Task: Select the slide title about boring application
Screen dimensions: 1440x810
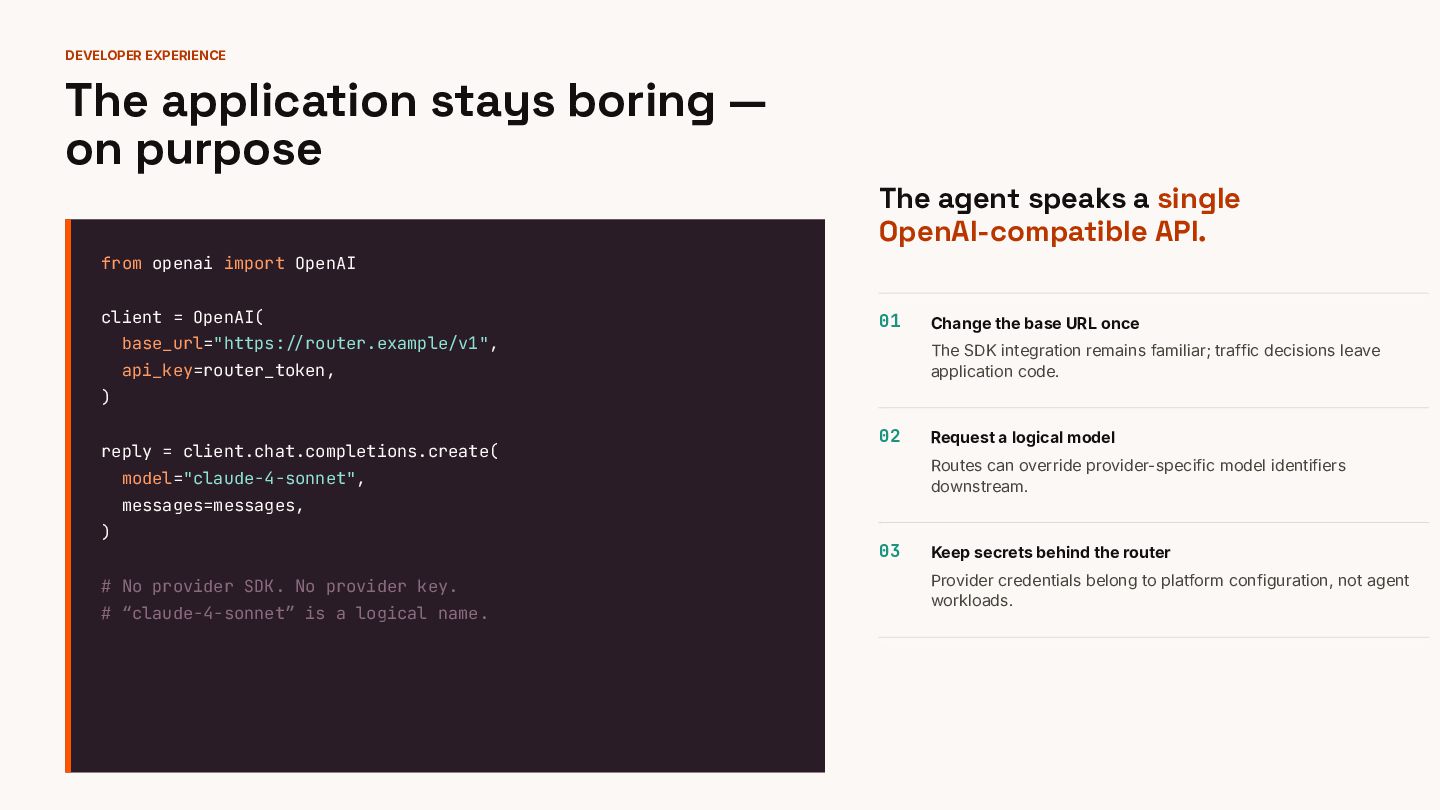Action: (x=416, y=125)
